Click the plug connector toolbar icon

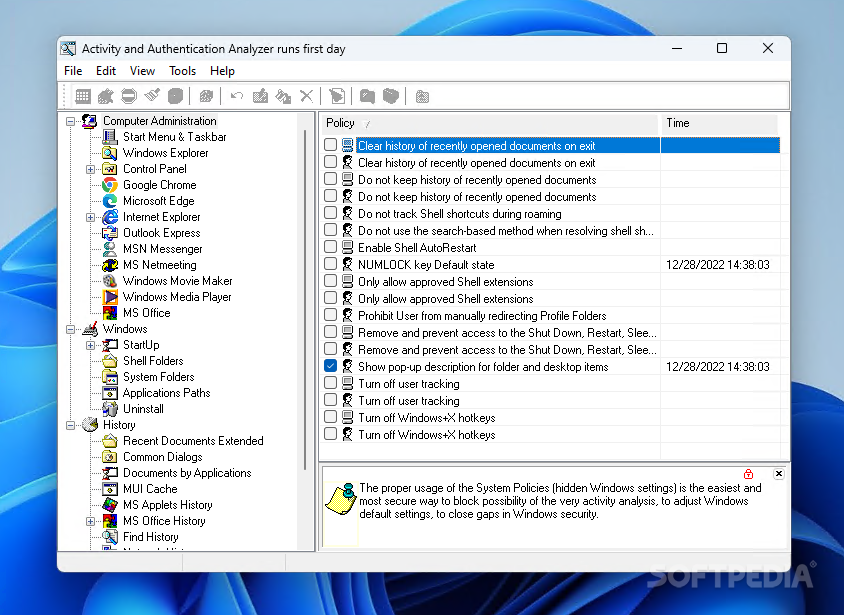106,96
